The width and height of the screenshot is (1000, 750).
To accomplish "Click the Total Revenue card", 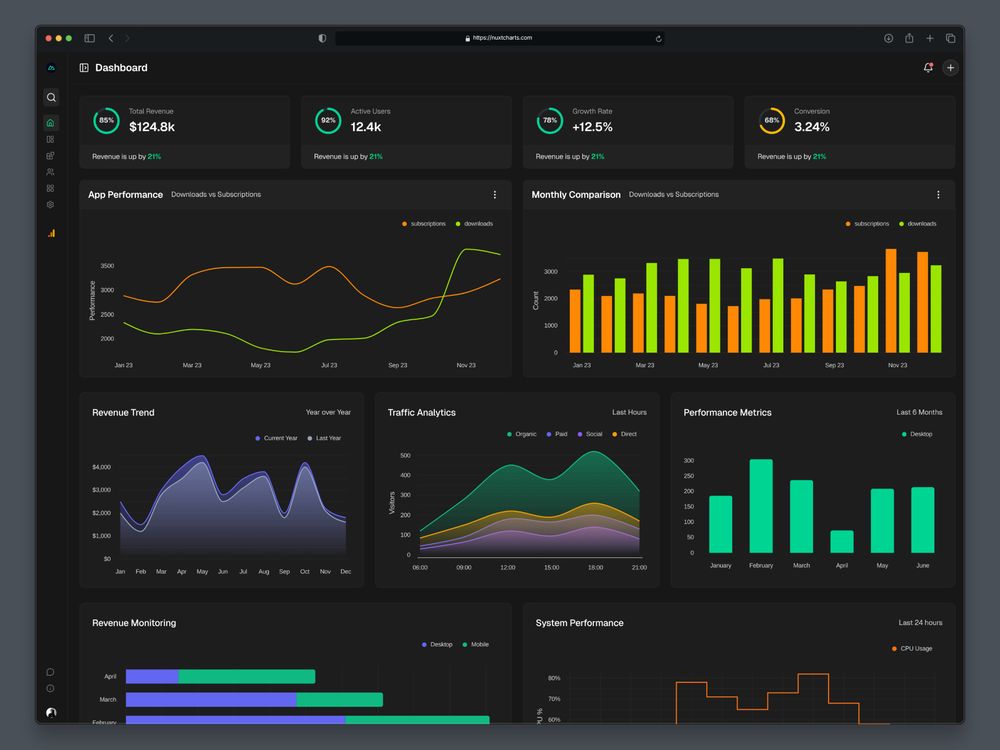I will click(184, 132).
